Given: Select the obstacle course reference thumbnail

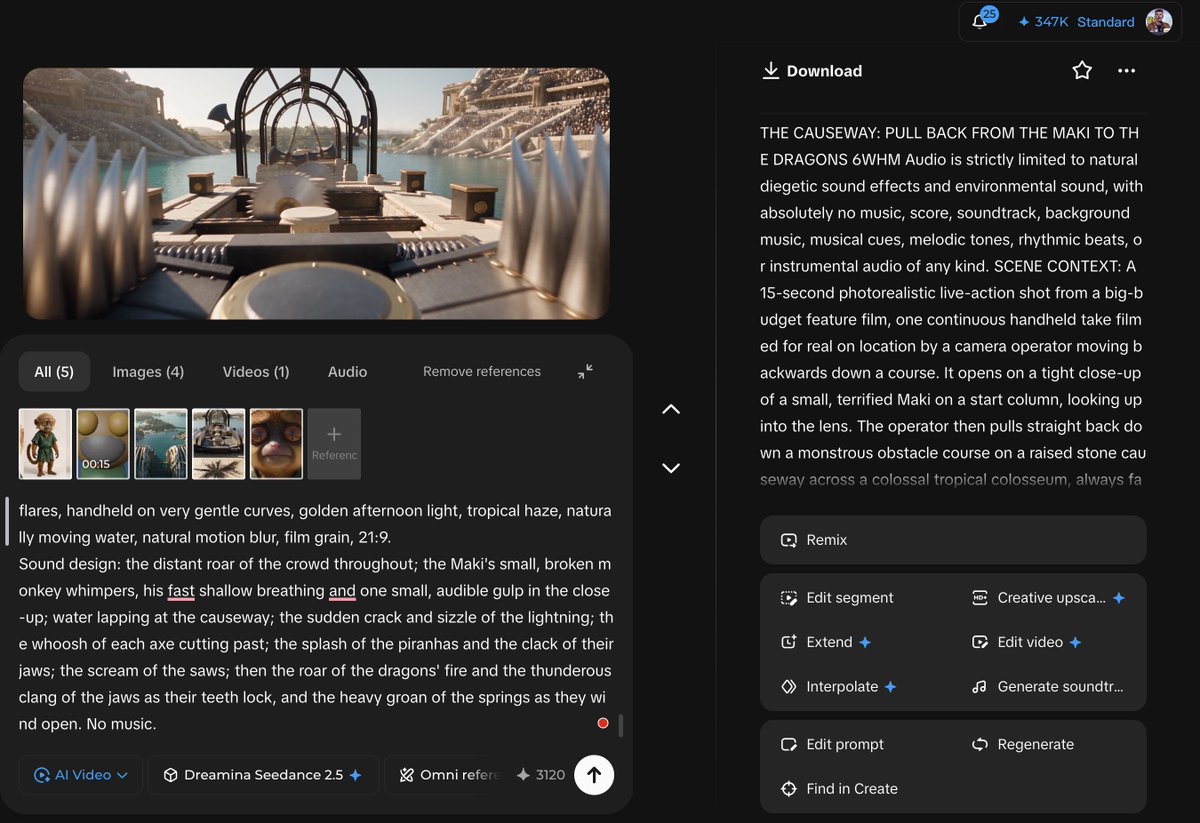Looking at the screenshot, I should 219,444.
